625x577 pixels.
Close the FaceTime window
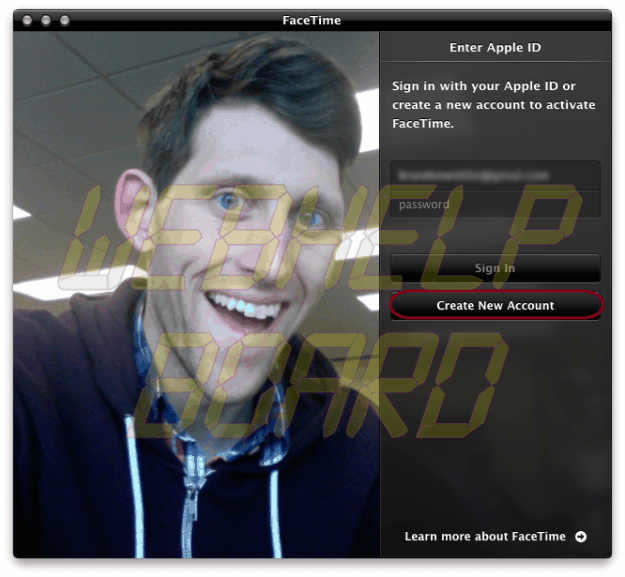click(x=27, y=20)
